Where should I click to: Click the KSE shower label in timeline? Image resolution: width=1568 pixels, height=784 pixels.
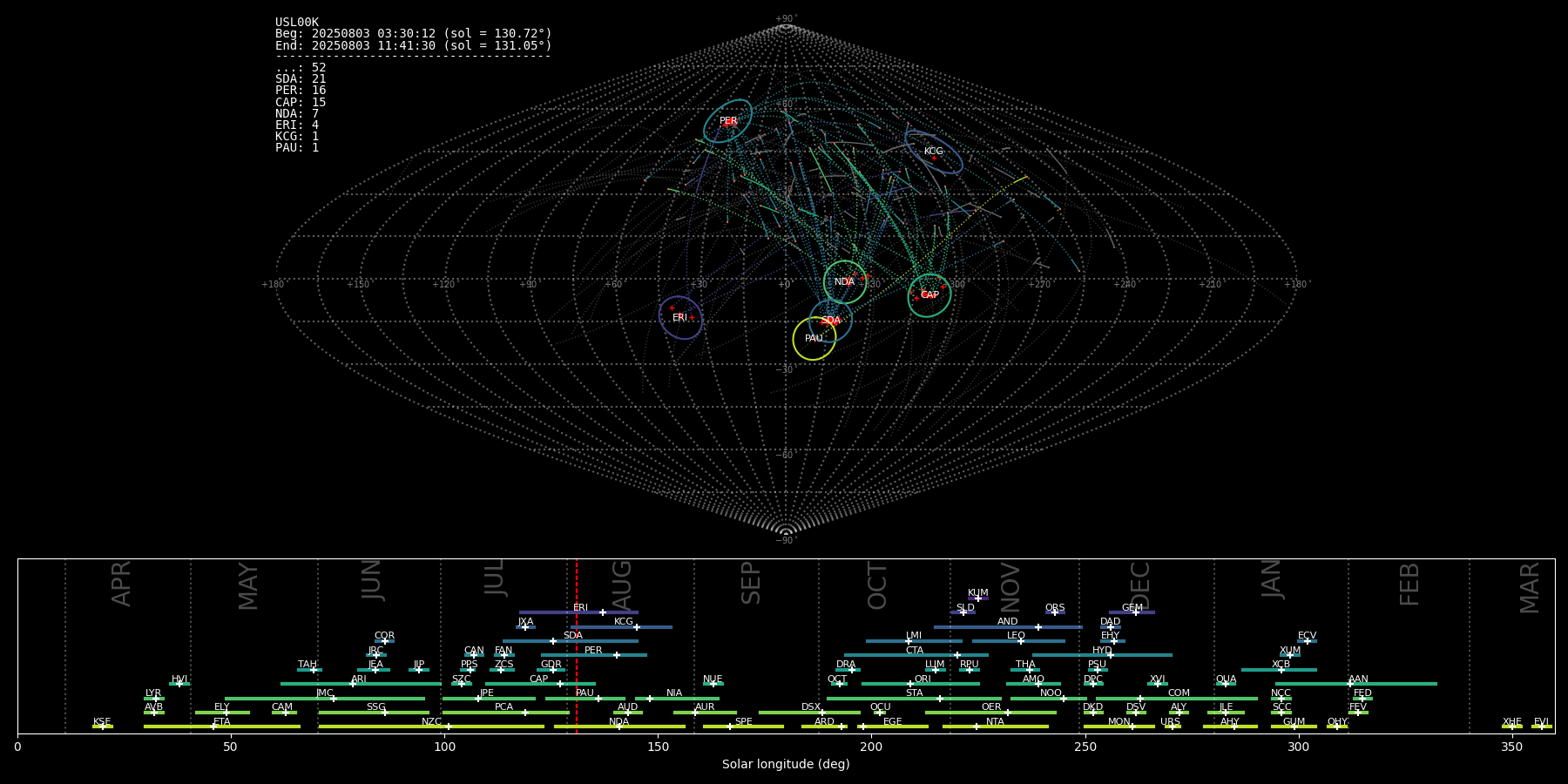coord(102,722)
